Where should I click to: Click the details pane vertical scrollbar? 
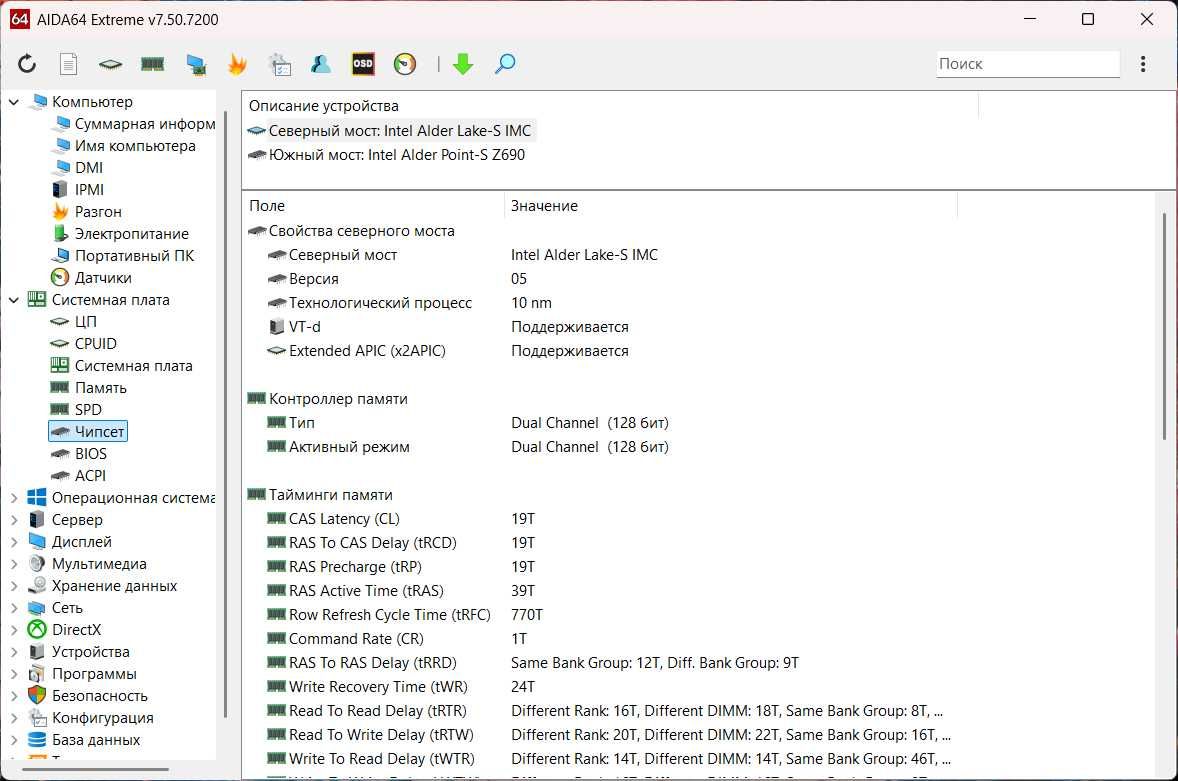(x=1165, y=327)
